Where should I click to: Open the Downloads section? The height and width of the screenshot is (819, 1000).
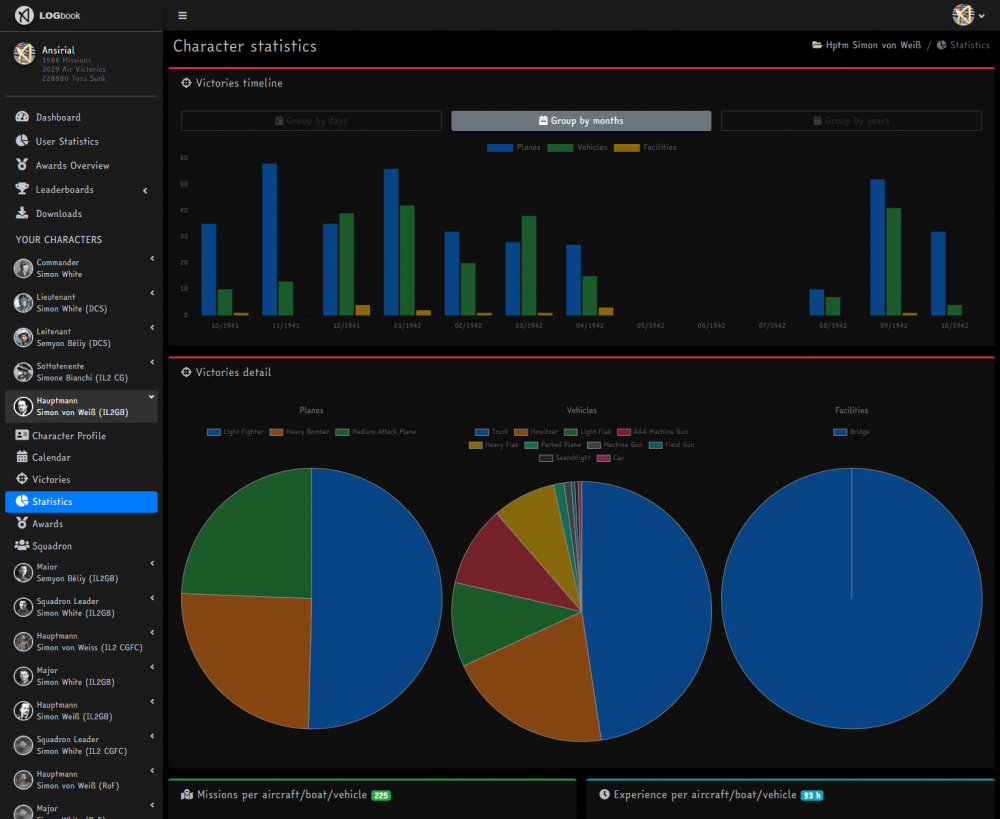tap(58, 213)
